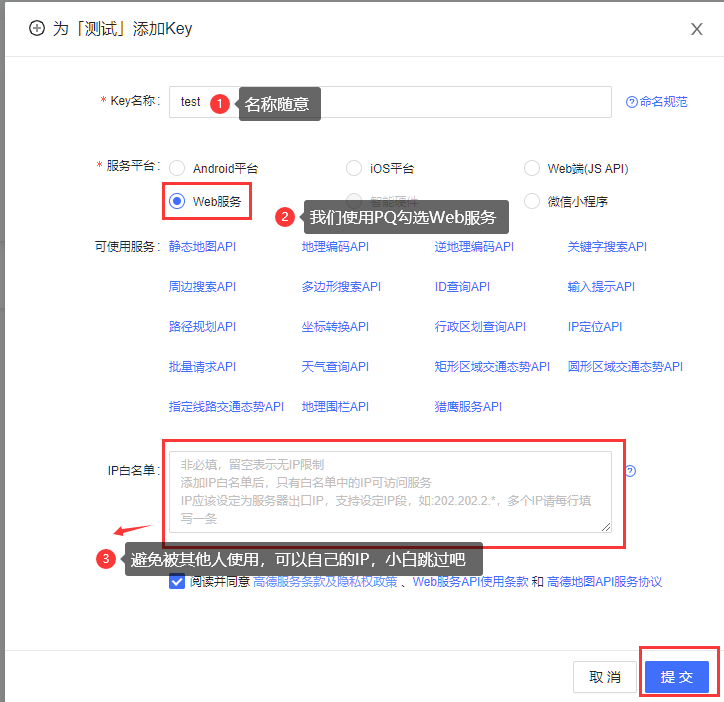Select the 智能硬件 radio button
The image size is (724, 702).
[x=354, y=200]
